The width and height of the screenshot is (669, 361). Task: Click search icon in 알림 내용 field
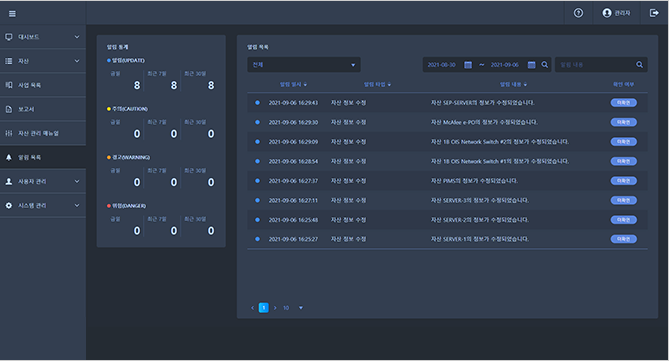coord(640,65)
